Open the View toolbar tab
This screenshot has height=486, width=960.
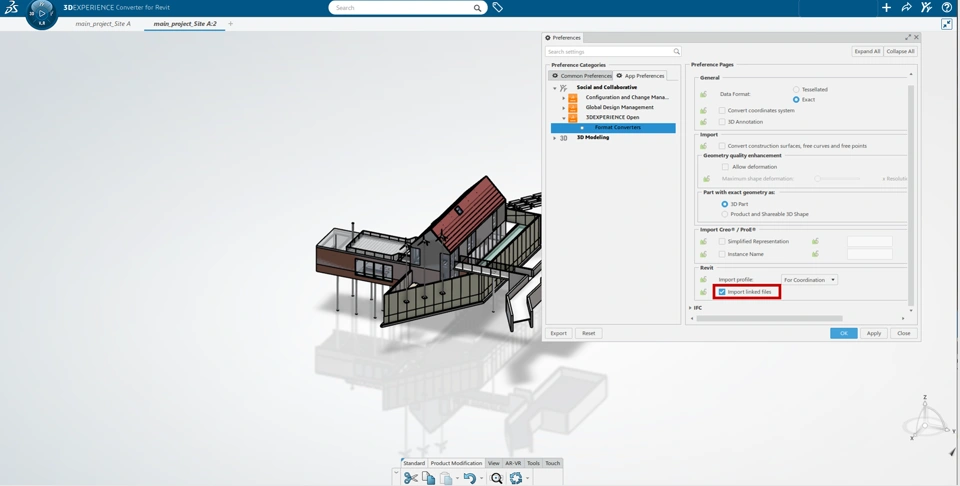[x=493, y=463]
